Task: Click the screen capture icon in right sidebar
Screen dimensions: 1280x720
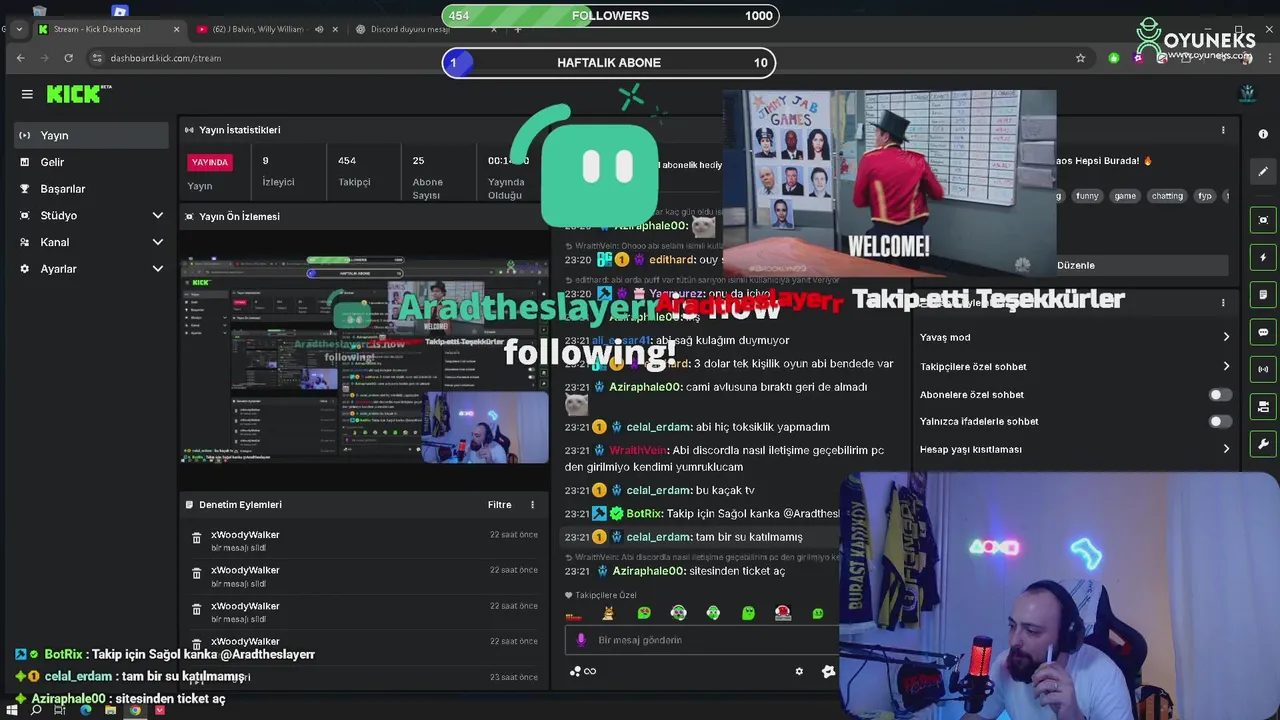Action: pos(1263,220)
